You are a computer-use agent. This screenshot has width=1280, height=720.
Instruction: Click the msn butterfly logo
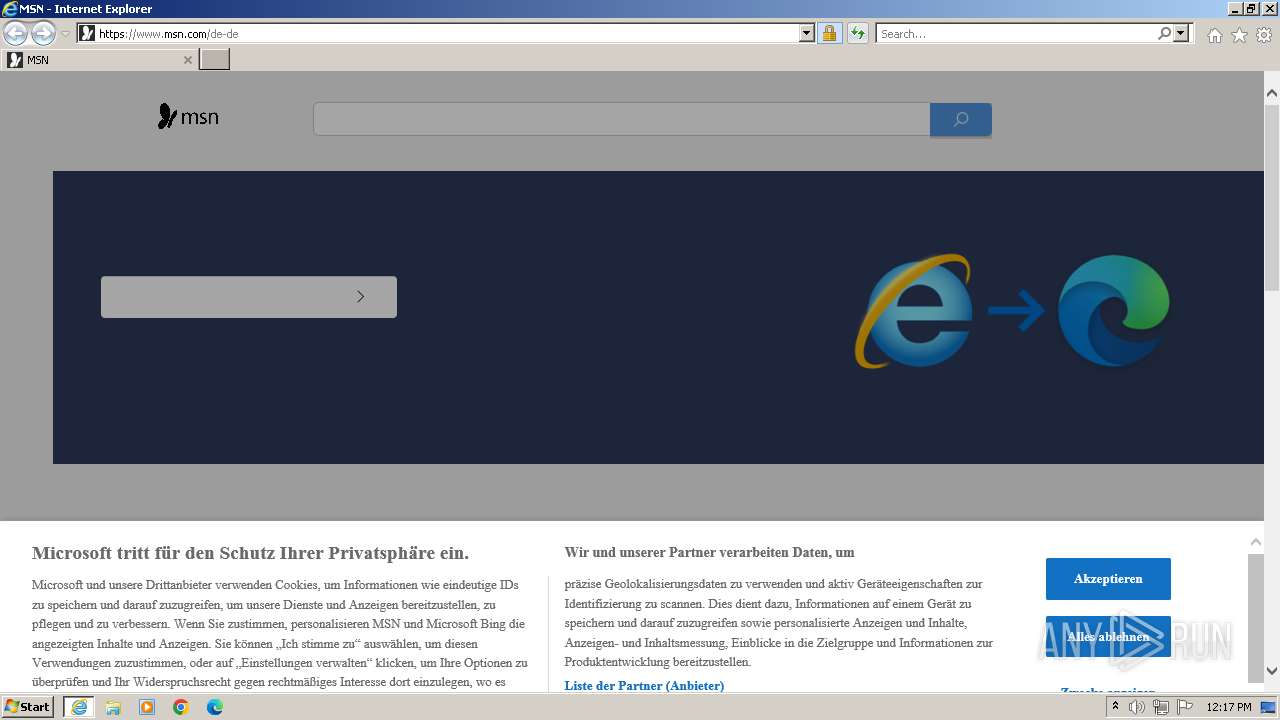[188, 117]
